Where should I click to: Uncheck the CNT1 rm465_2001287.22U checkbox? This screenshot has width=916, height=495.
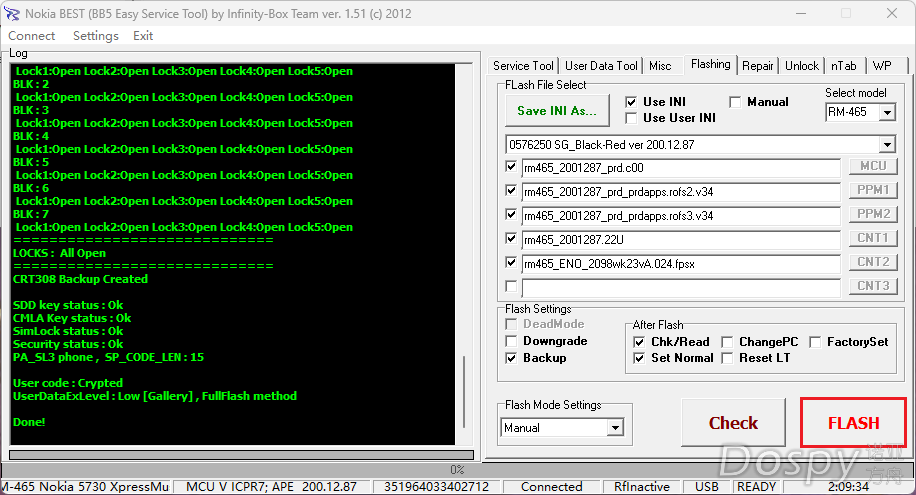pyautogui.click(x=511, y=238)
